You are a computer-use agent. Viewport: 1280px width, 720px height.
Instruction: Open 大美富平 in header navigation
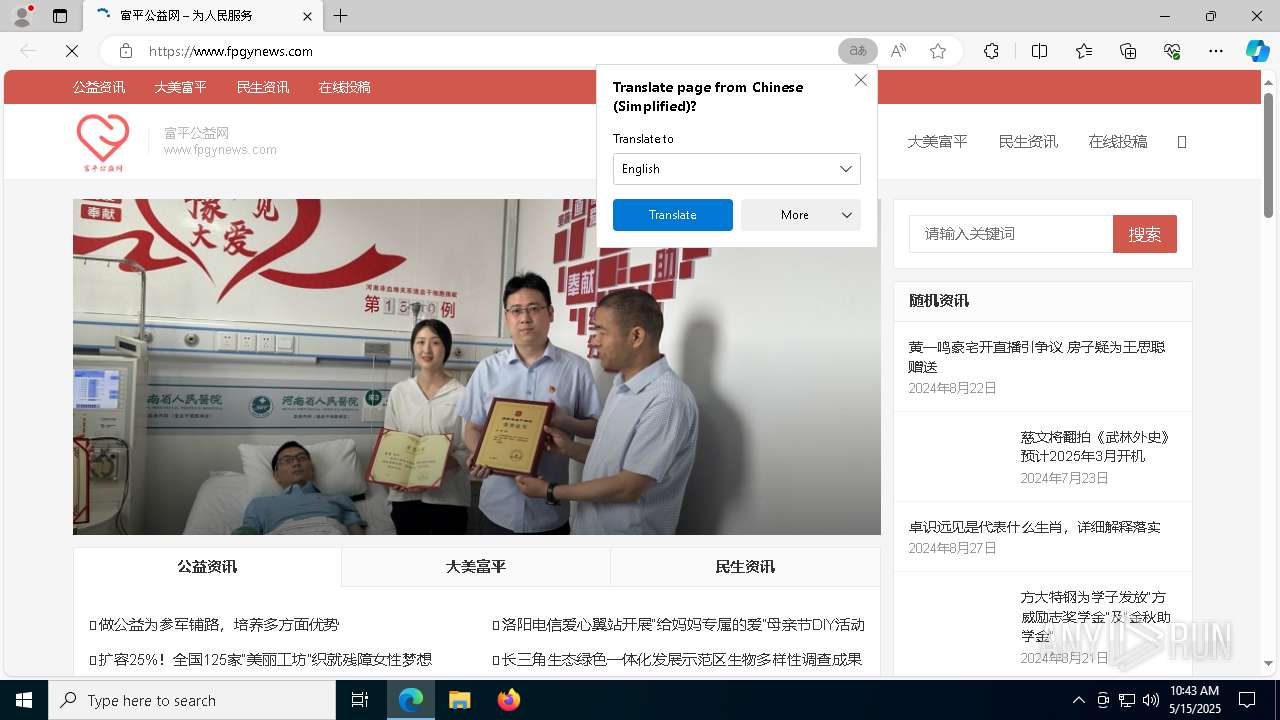937,142
